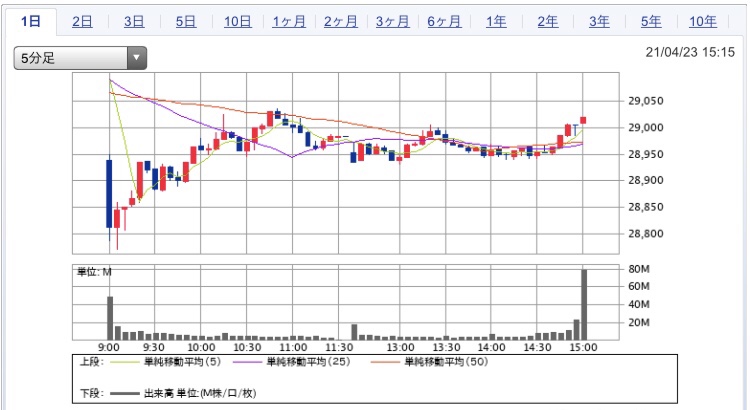Open the 1ヶ月 chart range
Image resolution: width=750 pixels, height=410 pixels.
click(x=289, y=22)
